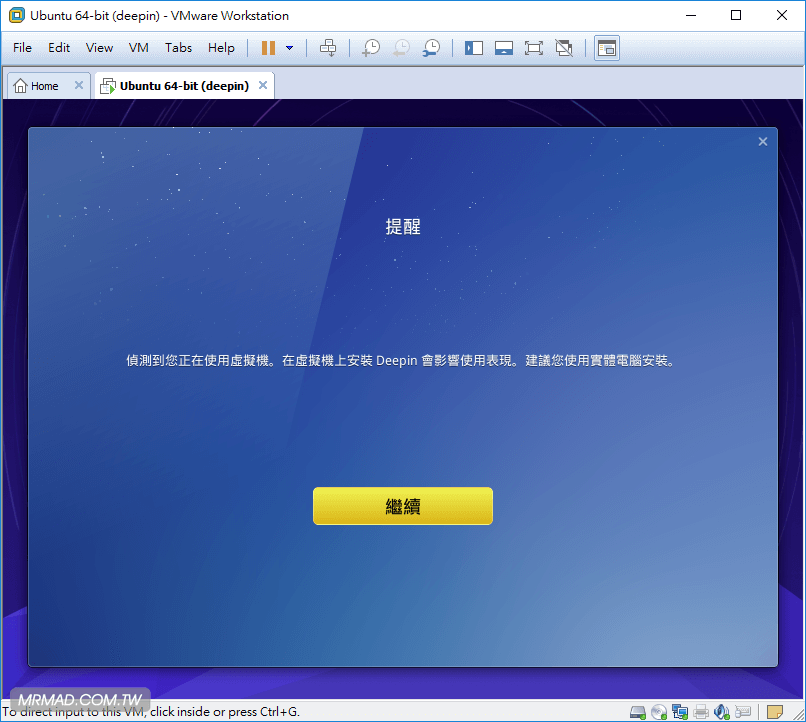The width and height of the screenshot is (806, 722).
Task: Toggle the thumbnail bar view icon
Action: (x=504, y=48)
